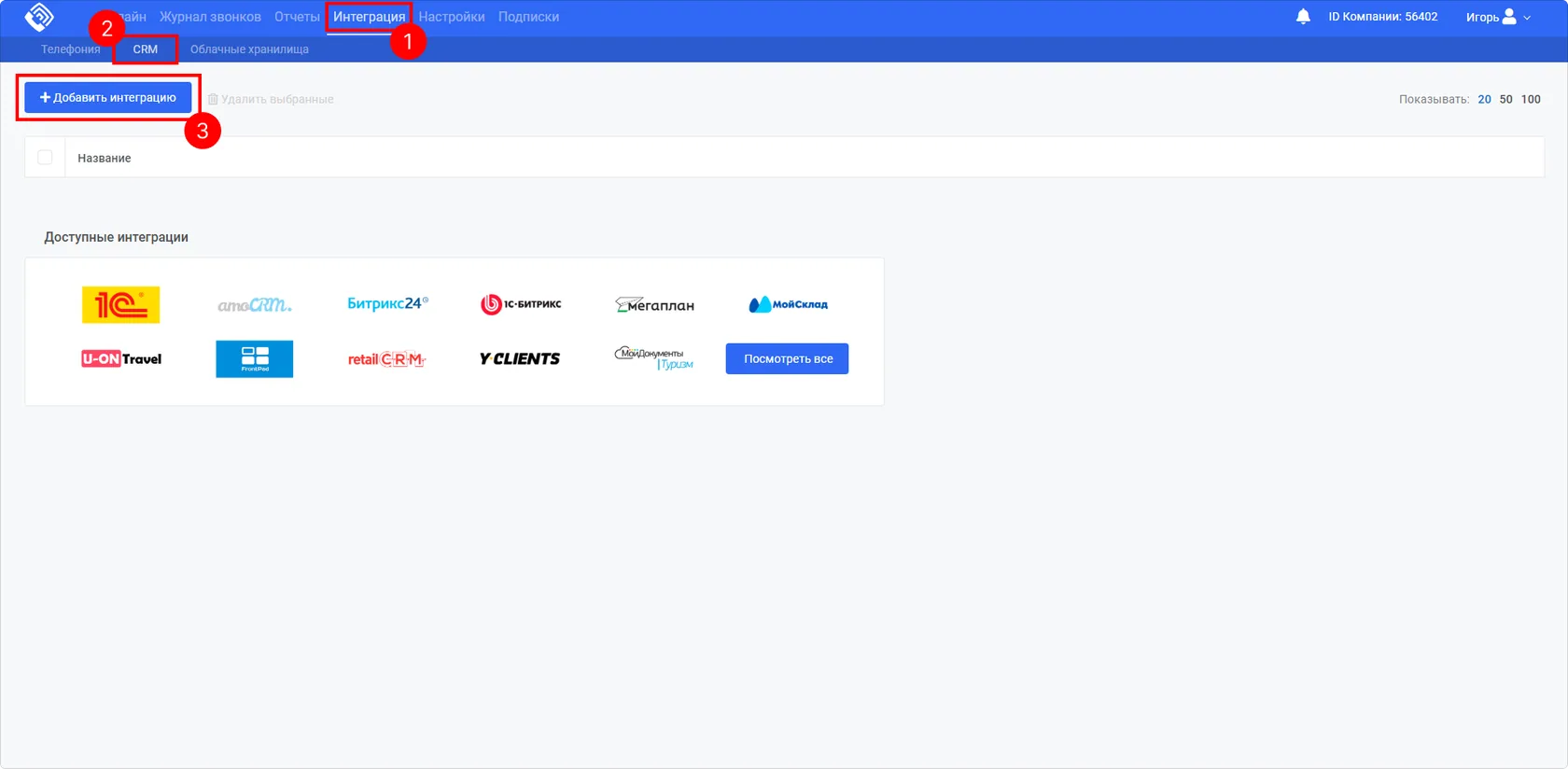Select the retailCRM logo
Screen dimensions: 1568x769
[x=386, y=359]
